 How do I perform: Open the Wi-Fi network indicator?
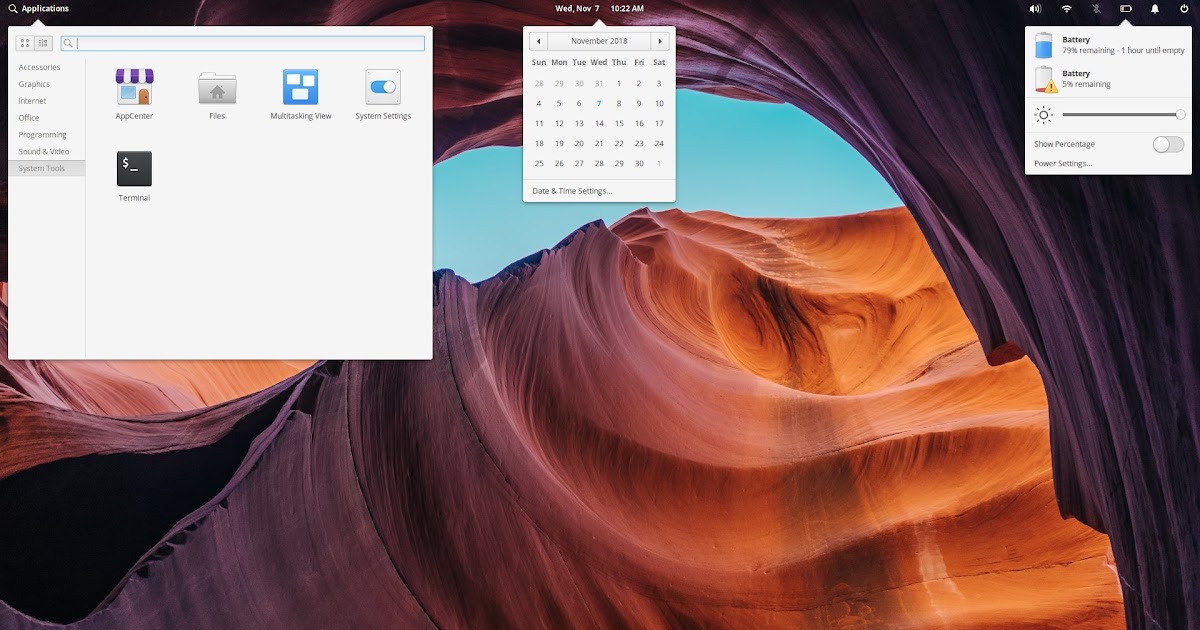pyautogui.click(x=1067, y=8)
